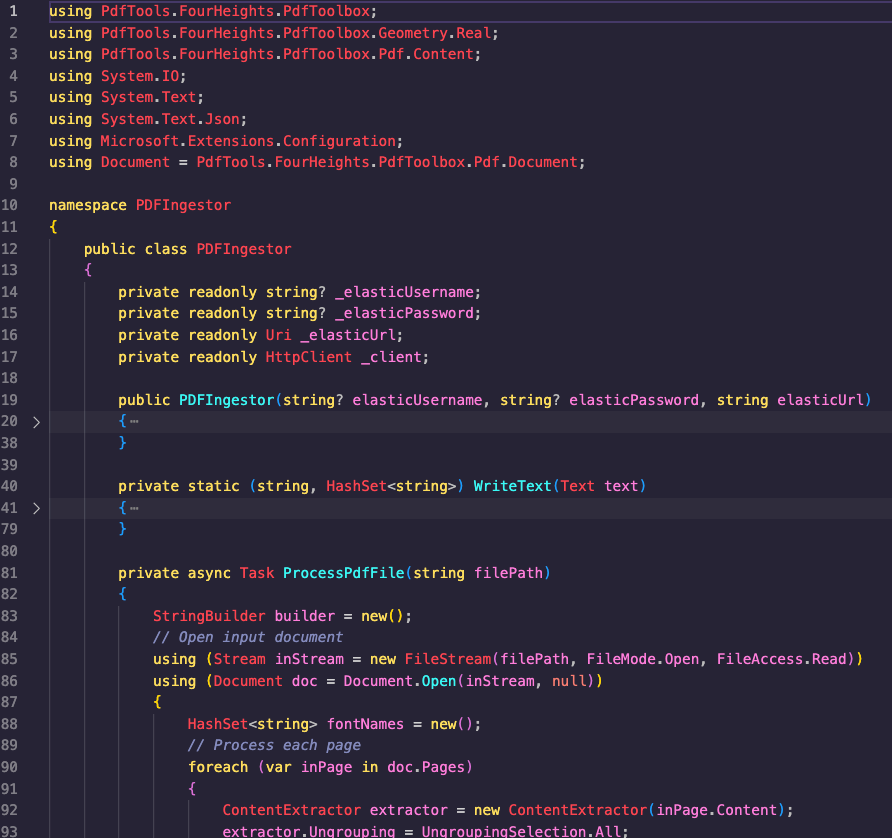Click 'PDFIngestor' in the class declaration line
The width and height of the screenshot is (892, 838).
click(x=244, y=249)
